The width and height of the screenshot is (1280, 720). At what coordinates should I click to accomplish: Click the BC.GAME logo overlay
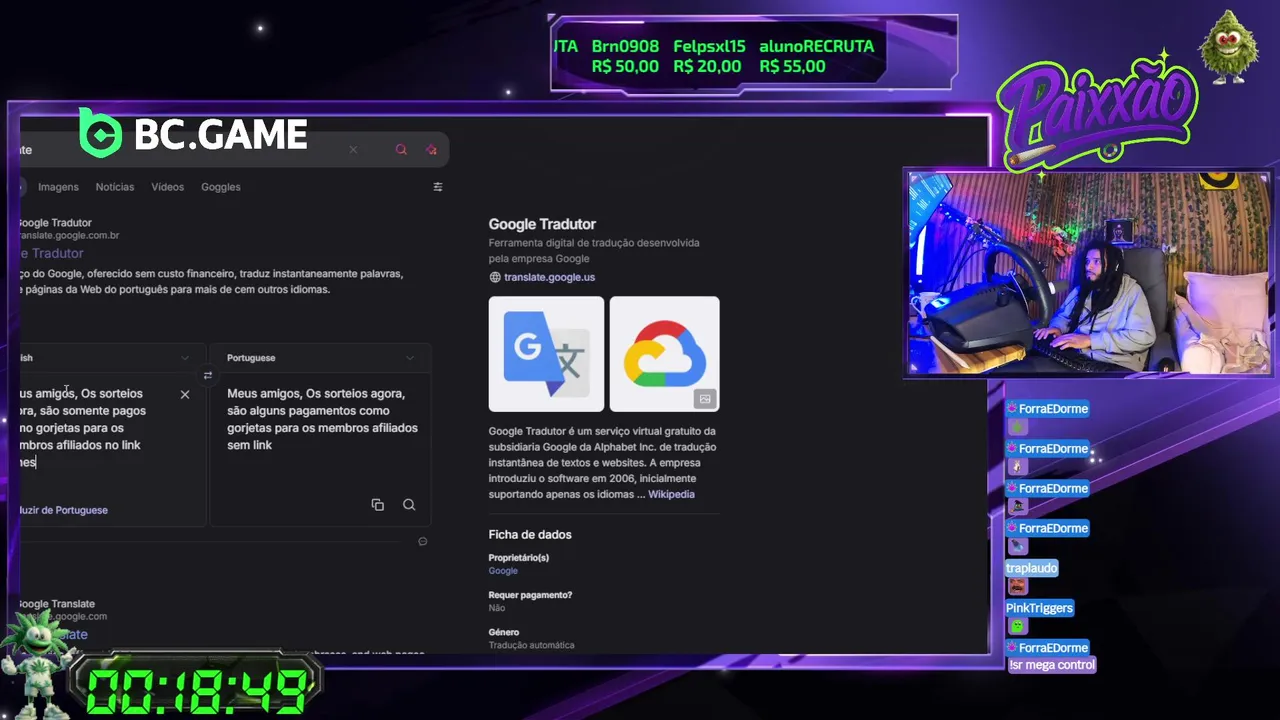[x=193, y=134]
